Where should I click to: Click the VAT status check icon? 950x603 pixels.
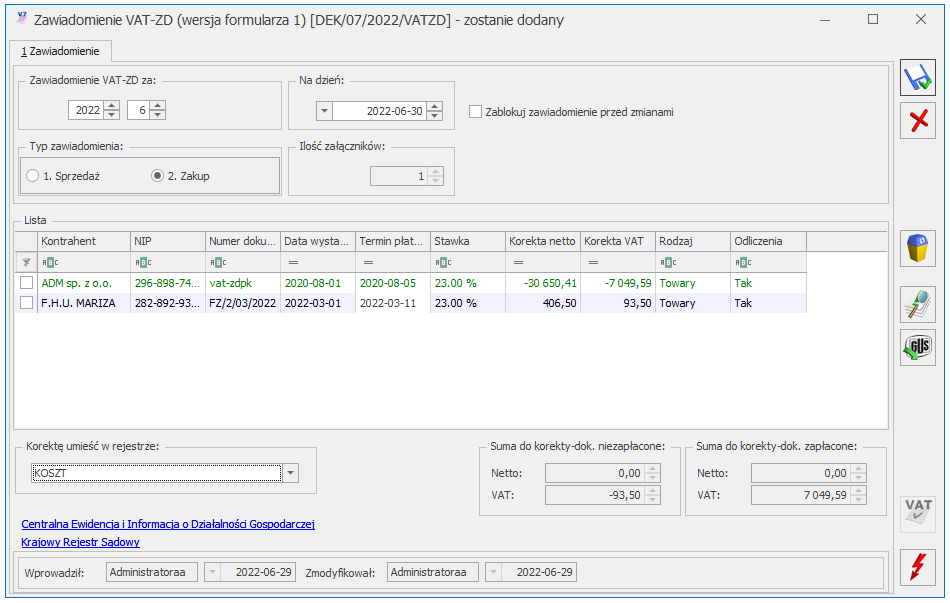[x=917, y=512]
